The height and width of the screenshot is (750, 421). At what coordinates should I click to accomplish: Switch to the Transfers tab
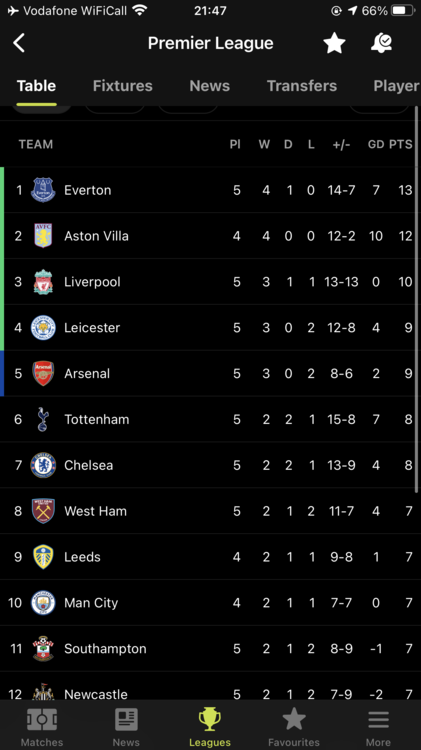click(302, 86)
